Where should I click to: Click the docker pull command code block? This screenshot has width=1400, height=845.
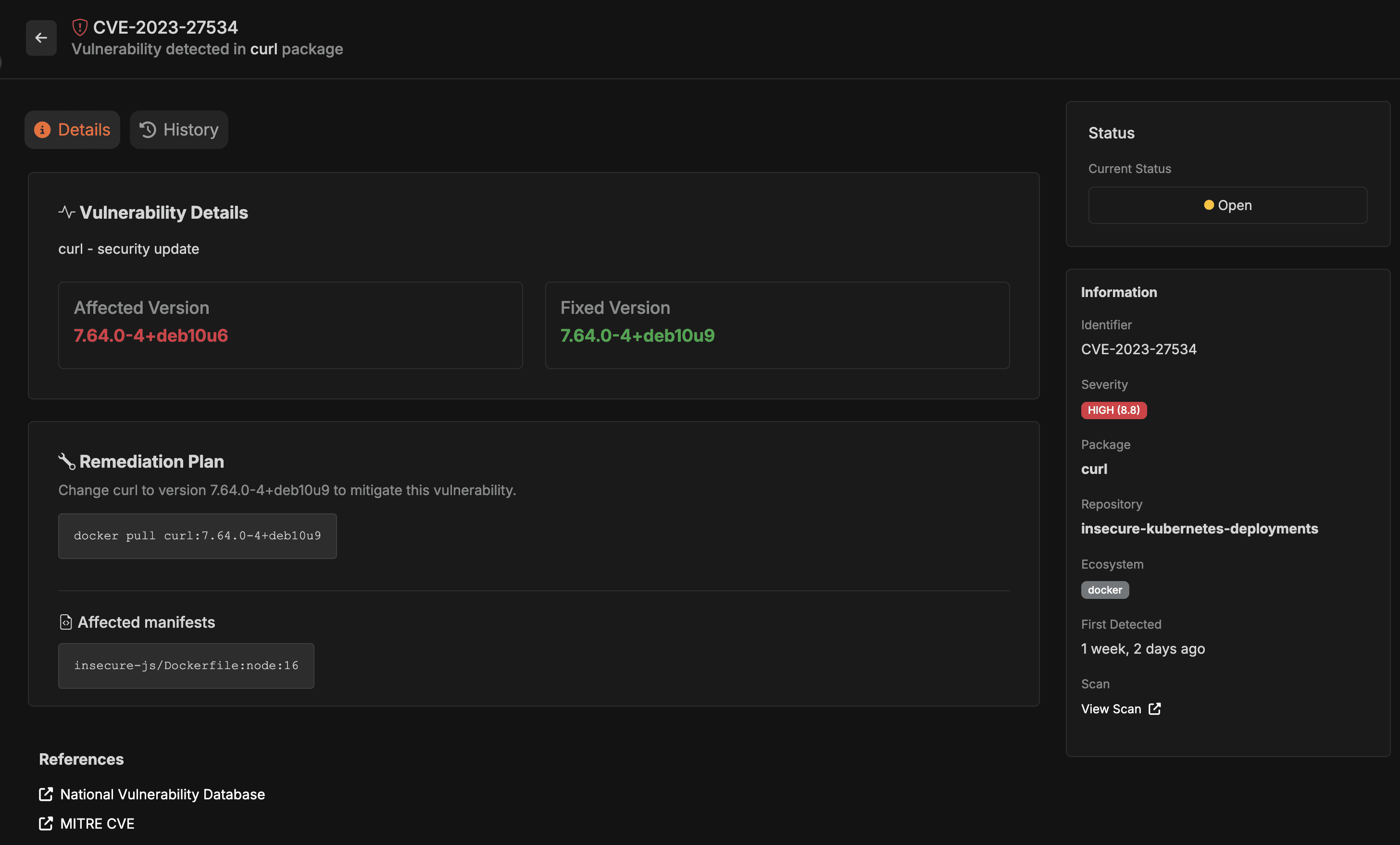click(197, 536)
